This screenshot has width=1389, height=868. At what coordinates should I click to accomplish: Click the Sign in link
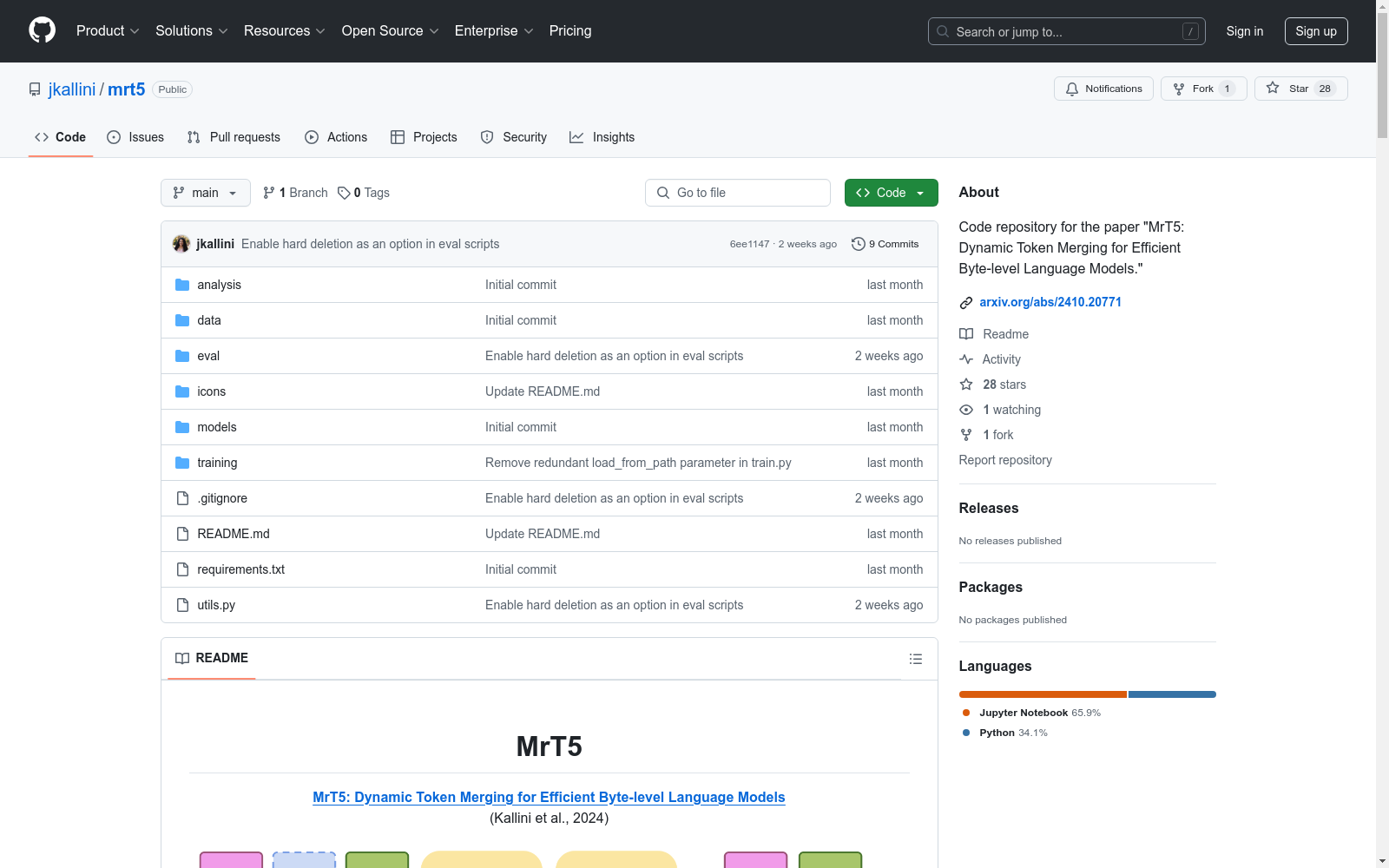tap(1245, 31)
